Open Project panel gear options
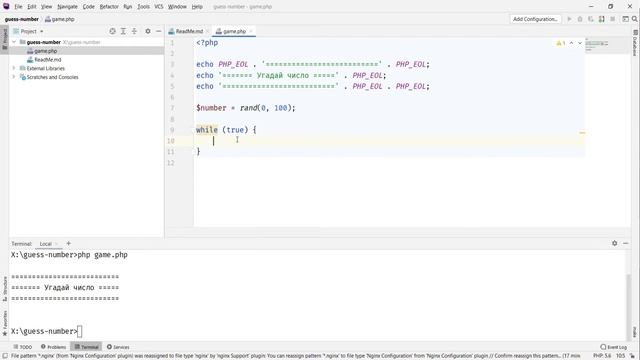The height and width of the screenshot is (360, 640). pos(148,31)
